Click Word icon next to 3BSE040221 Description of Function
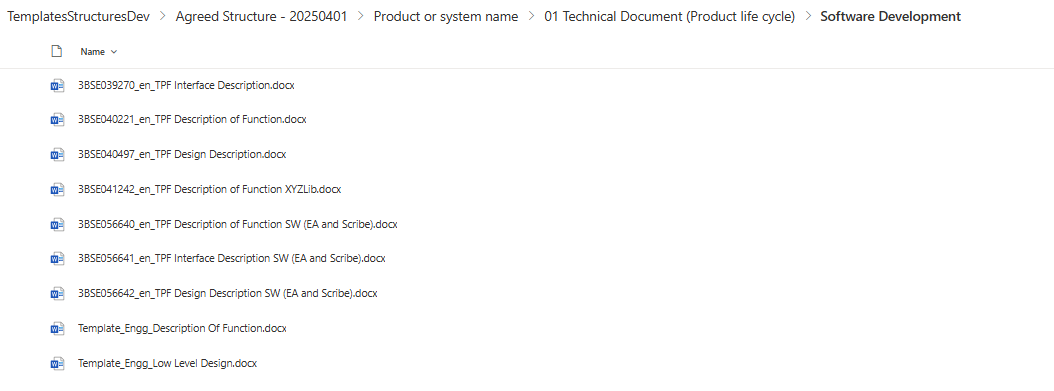Viewport: 1054px width, 391px height. 57,120
